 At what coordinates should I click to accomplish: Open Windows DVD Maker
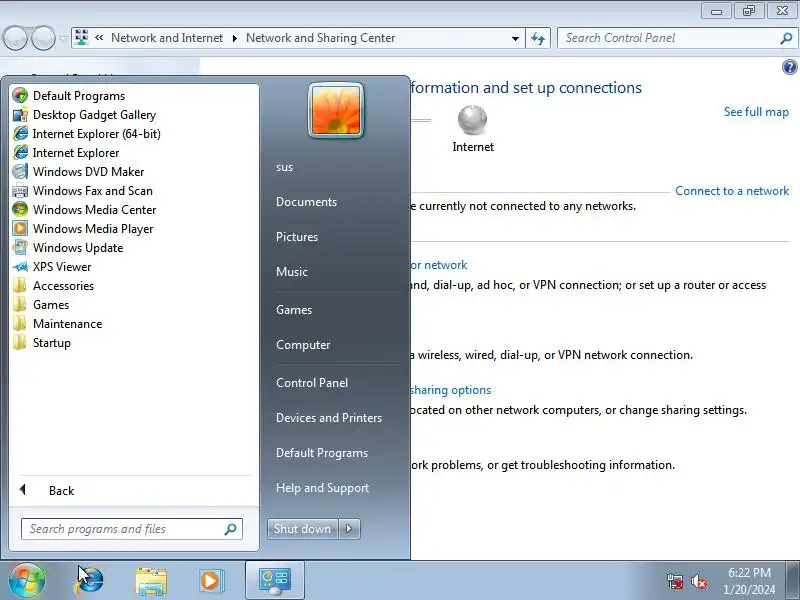78,171
